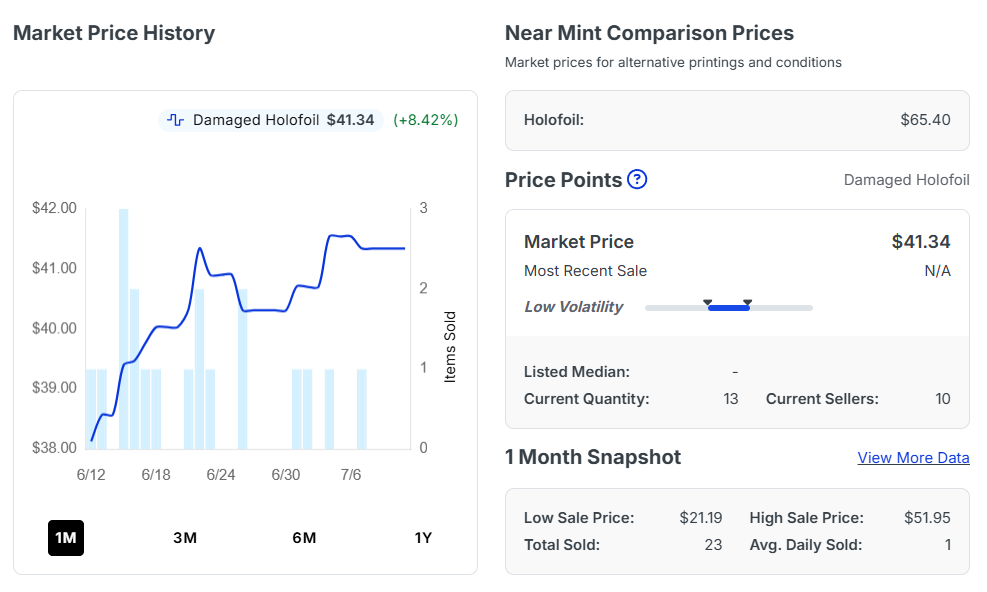Click the price line peak near 7/6
The width and height of the screenshot is (987, 592).
click(x=340, y=236)
